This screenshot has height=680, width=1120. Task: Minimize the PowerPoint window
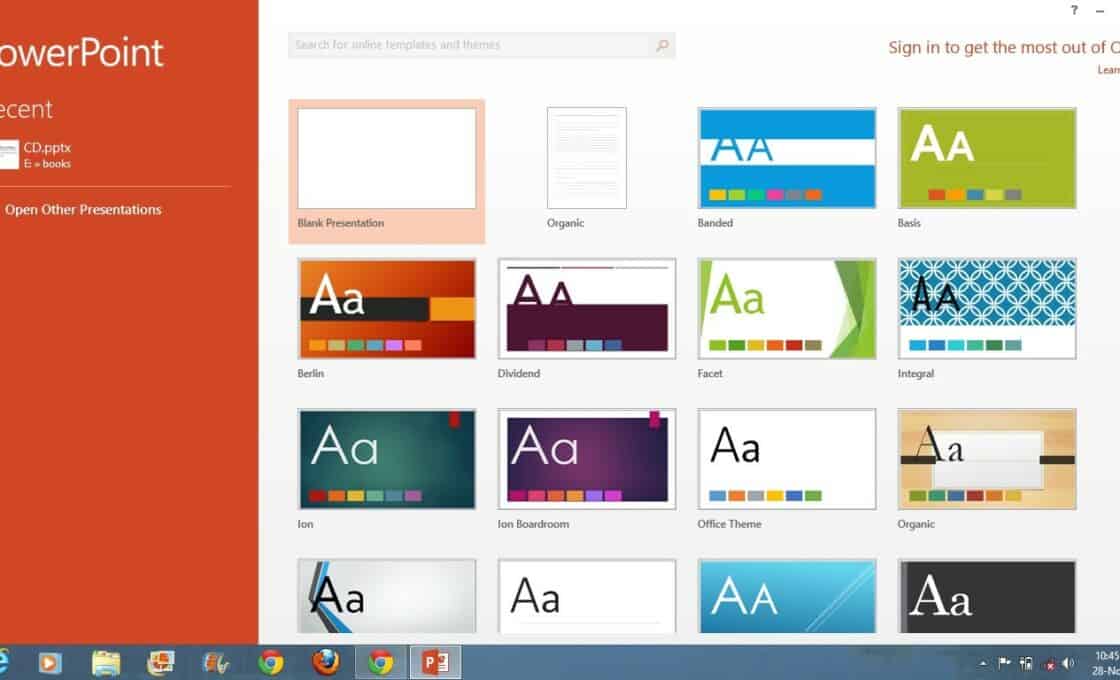1100,10
